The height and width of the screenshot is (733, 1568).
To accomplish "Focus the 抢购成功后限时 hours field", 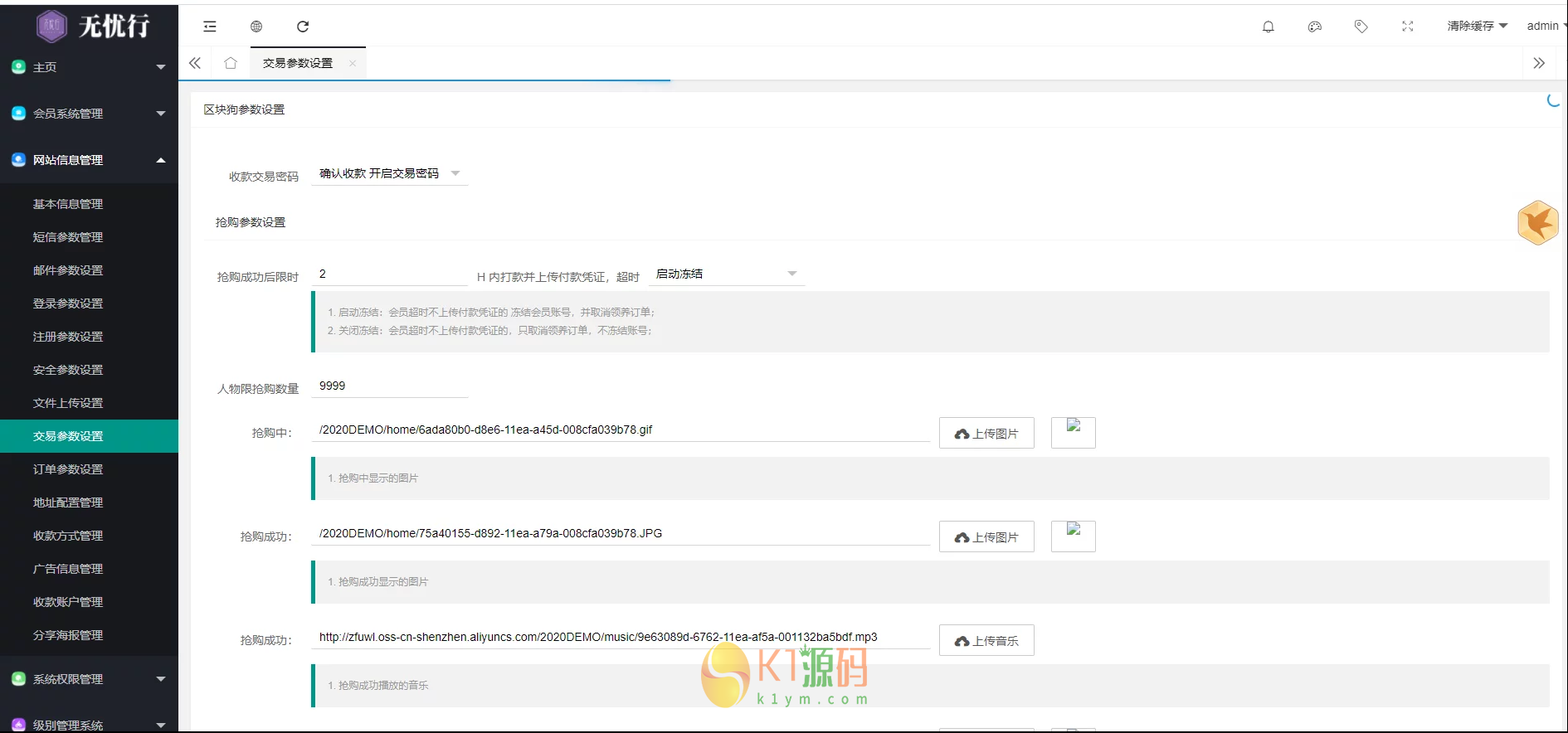I will click(x=390, y=274).
